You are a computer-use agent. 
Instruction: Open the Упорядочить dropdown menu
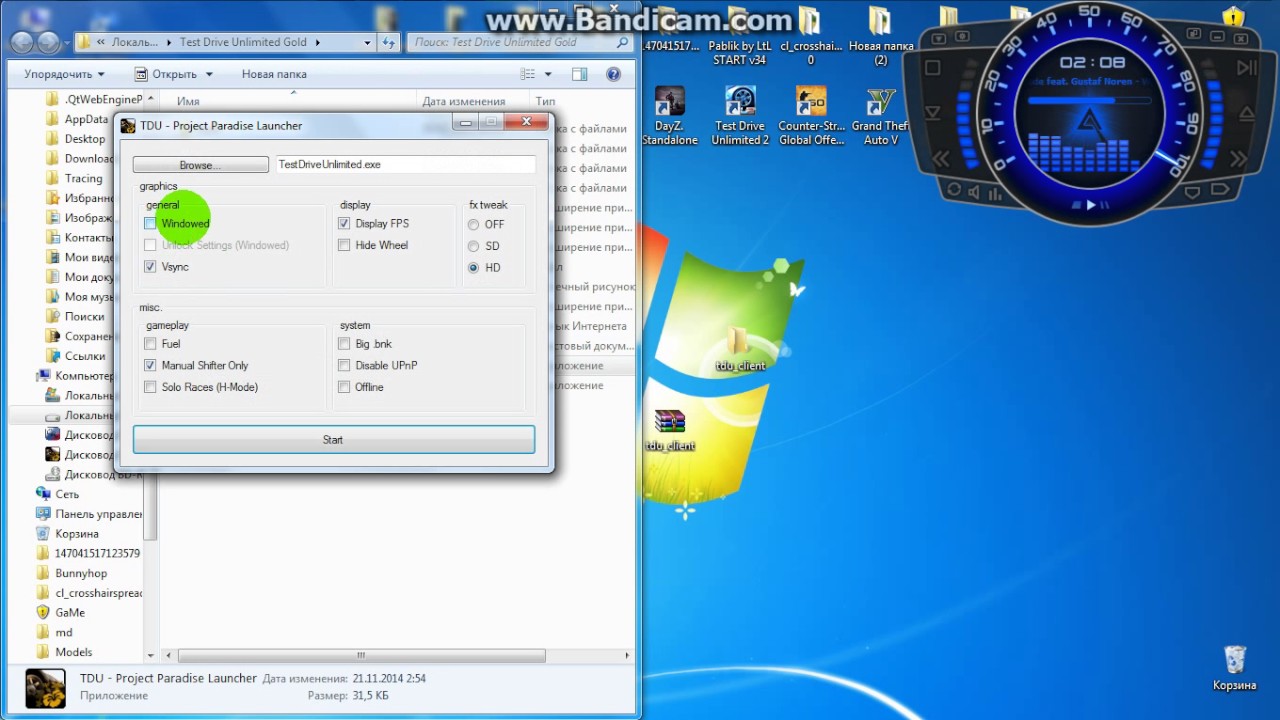click(x=64, y=74)
